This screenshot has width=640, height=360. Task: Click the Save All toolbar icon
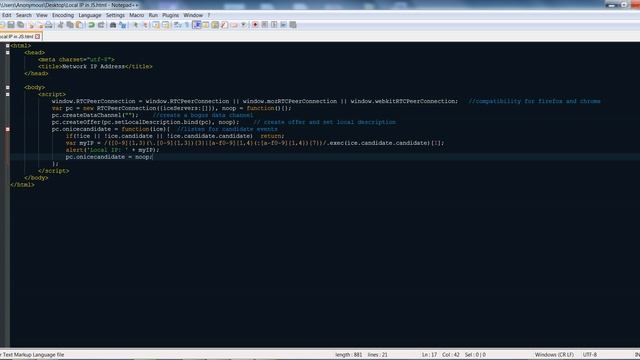click(20, 25)
